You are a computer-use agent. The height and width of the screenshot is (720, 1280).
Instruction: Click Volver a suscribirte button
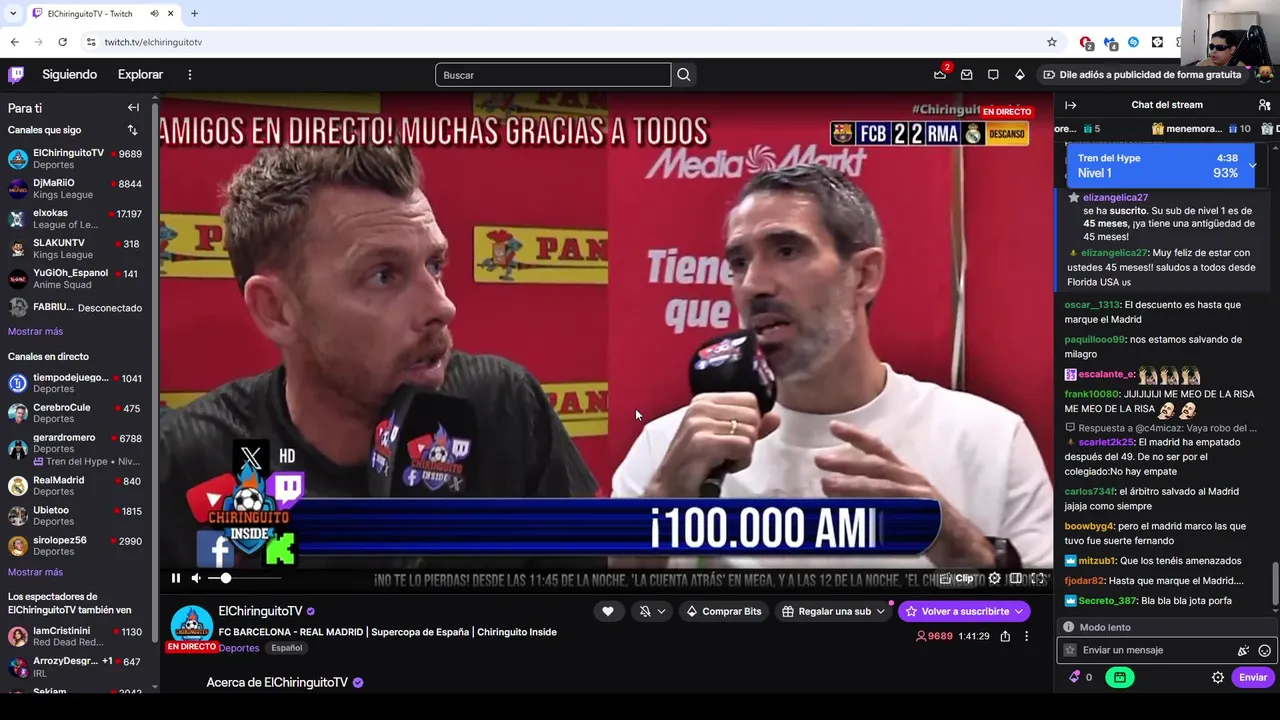point(964,611)
